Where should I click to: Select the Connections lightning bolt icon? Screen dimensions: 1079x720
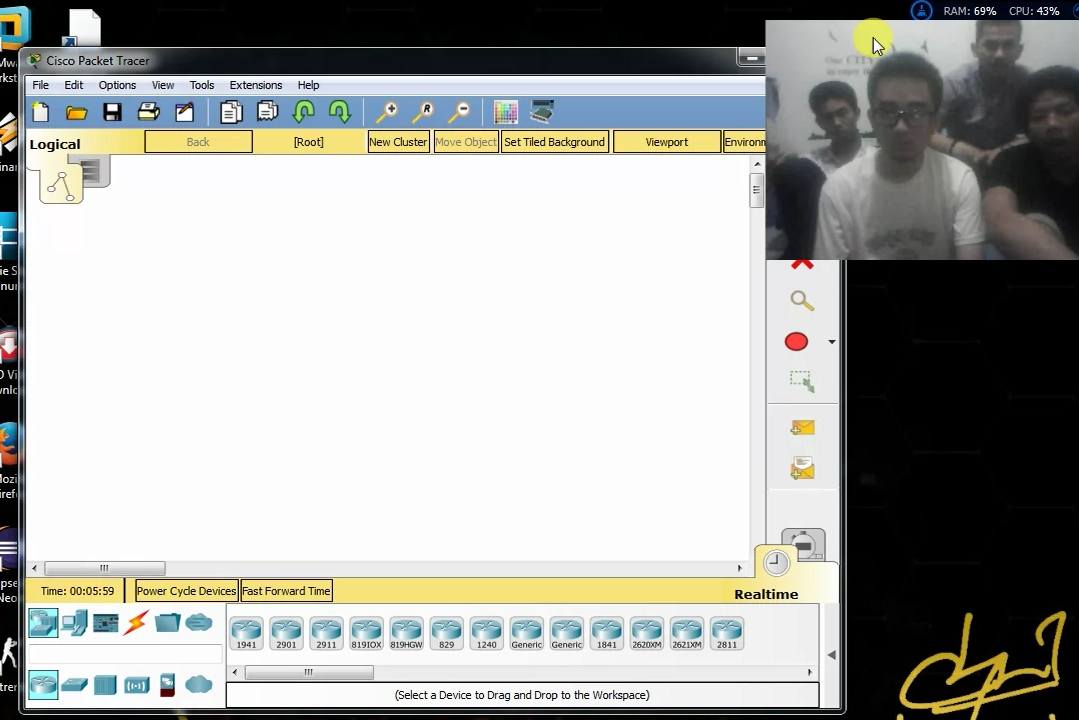point(136,624)
